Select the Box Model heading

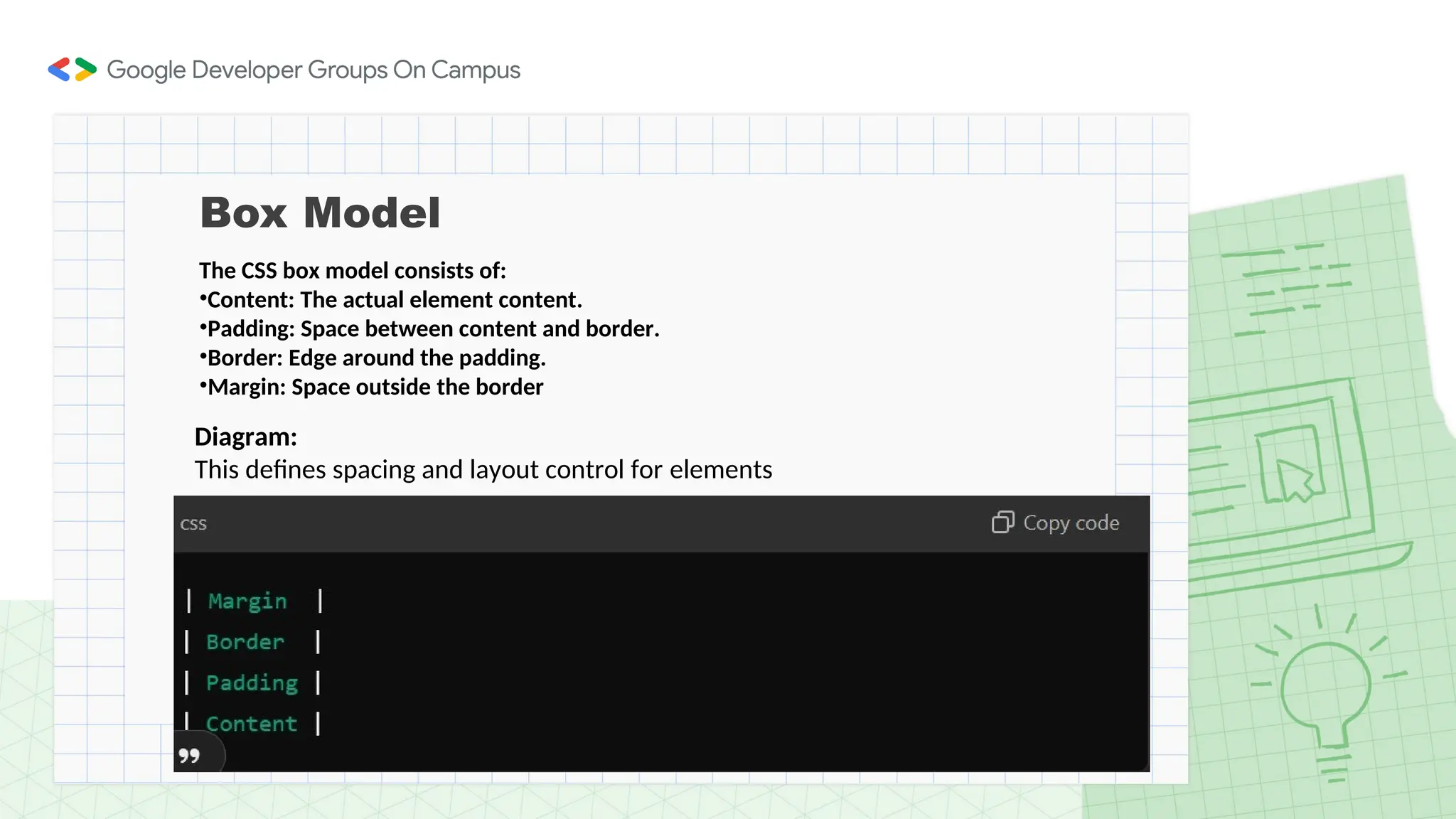click(x=321, y=213)
